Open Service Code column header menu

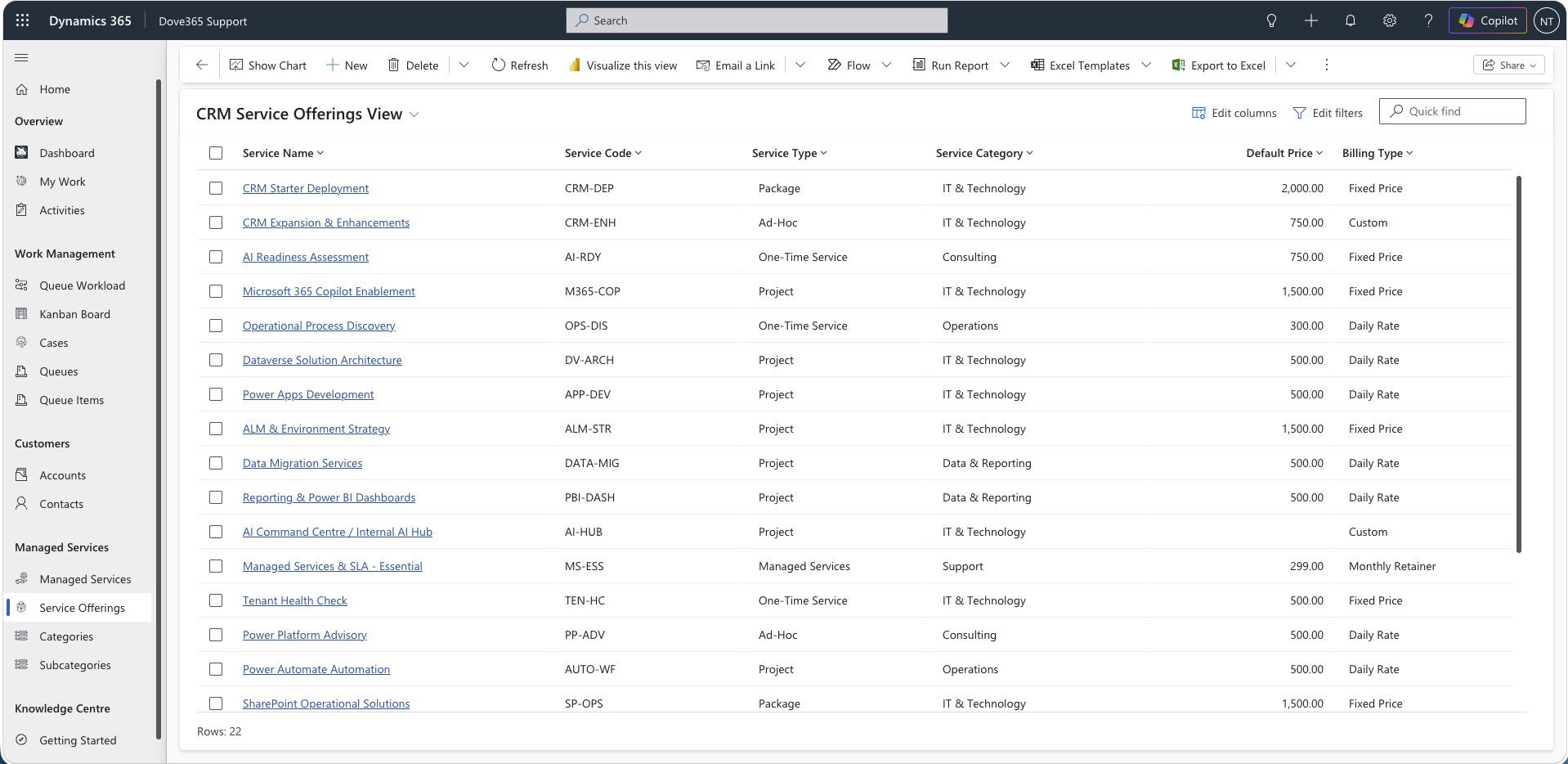603,153
